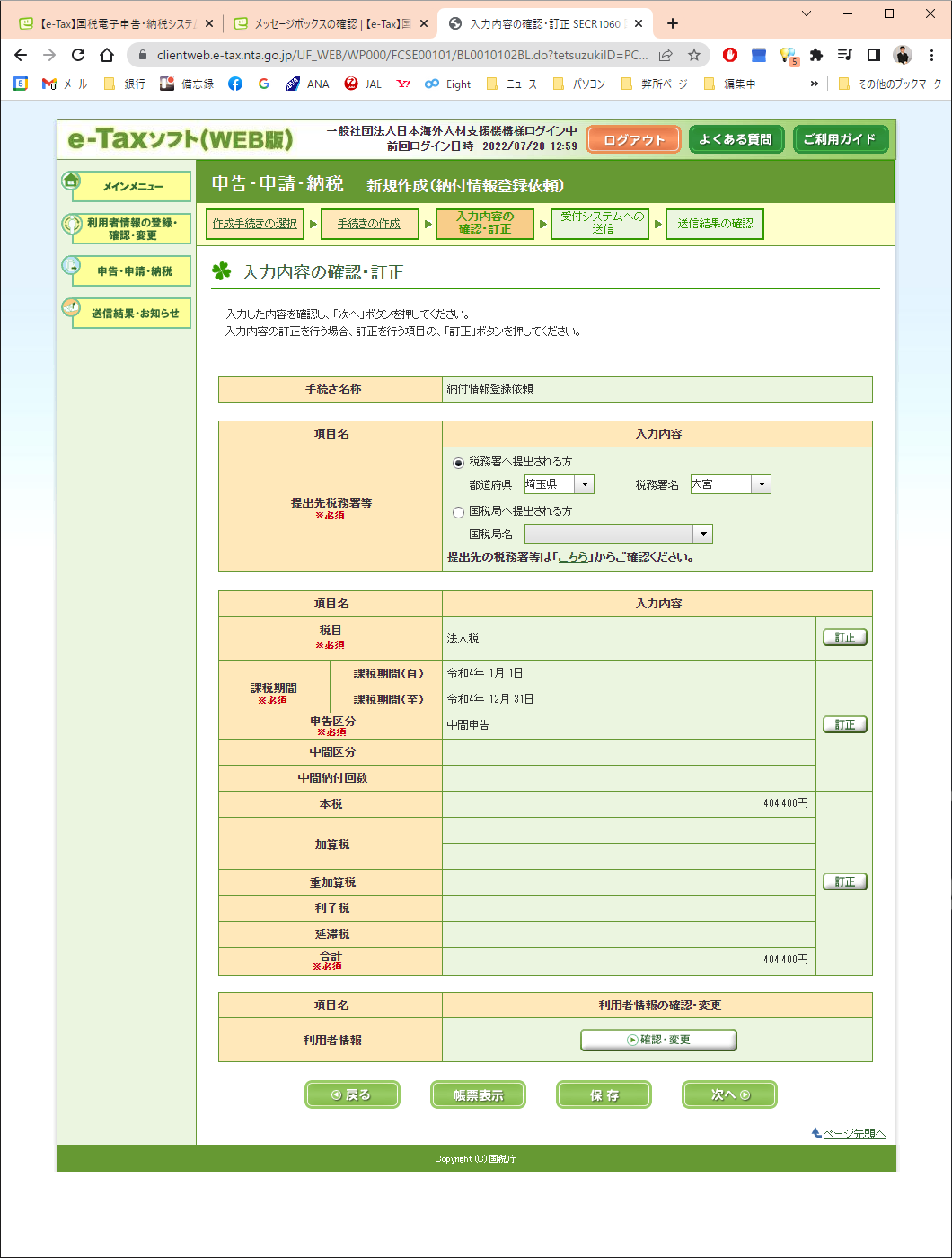Click the browser address bar URL
952x1258 pixels.
pos(402,55)
